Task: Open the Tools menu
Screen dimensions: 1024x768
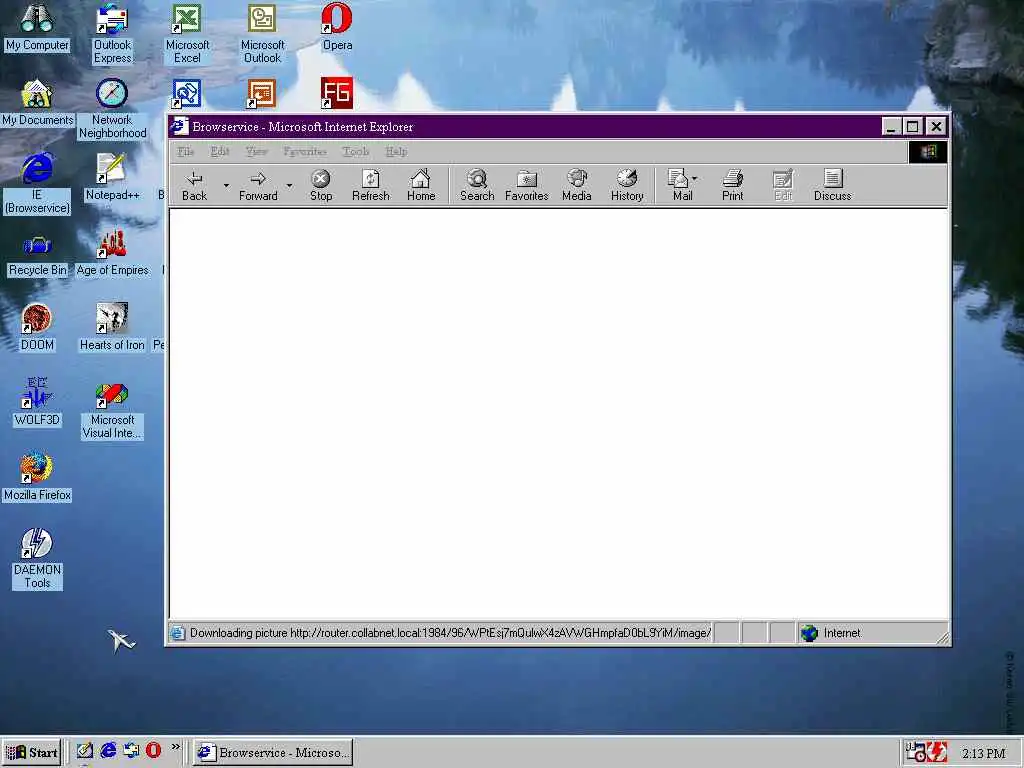Action: coord(355,152)
